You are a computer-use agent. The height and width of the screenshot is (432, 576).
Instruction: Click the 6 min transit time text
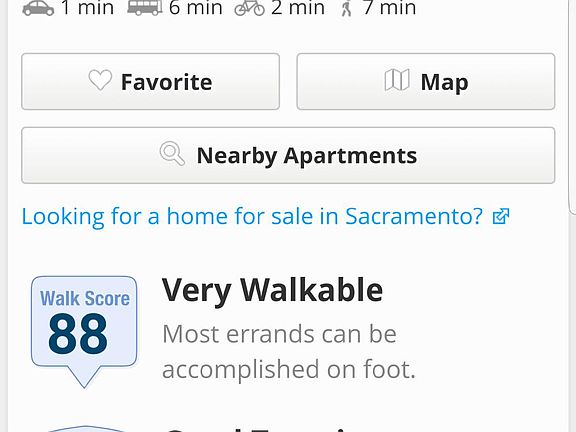(195, 8)
